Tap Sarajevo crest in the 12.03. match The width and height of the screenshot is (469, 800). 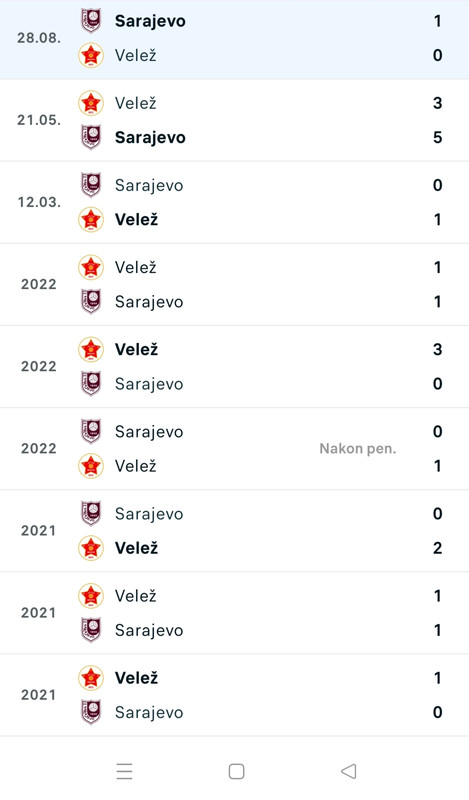tap(91, 185)
